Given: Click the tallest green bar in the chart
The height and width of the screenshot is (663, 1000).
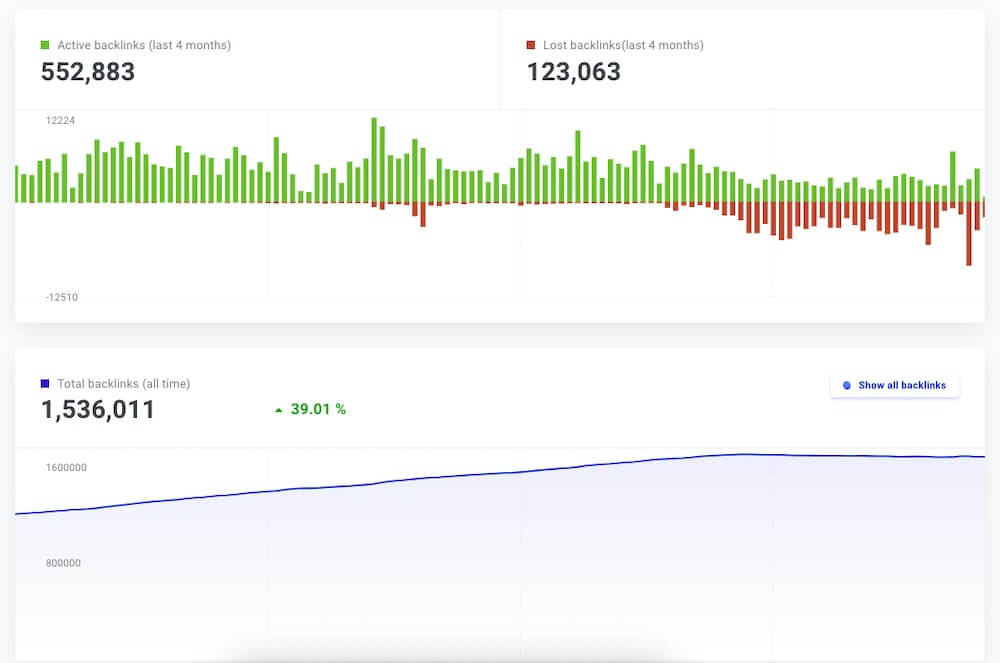Looking at the screenshot, I should 374,160.
